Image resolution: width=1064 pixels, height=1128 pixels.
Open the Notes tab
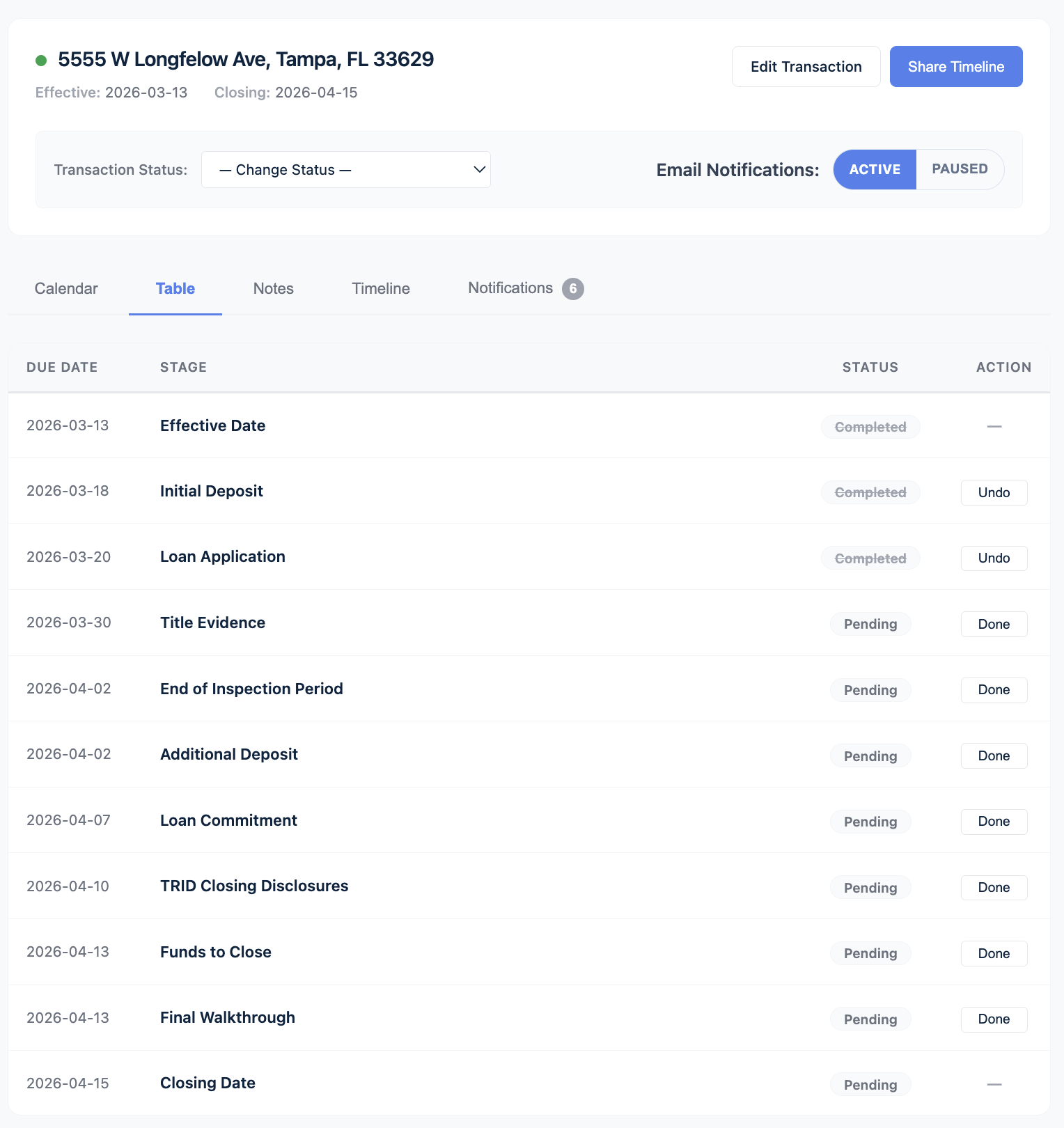pos(273,288)
